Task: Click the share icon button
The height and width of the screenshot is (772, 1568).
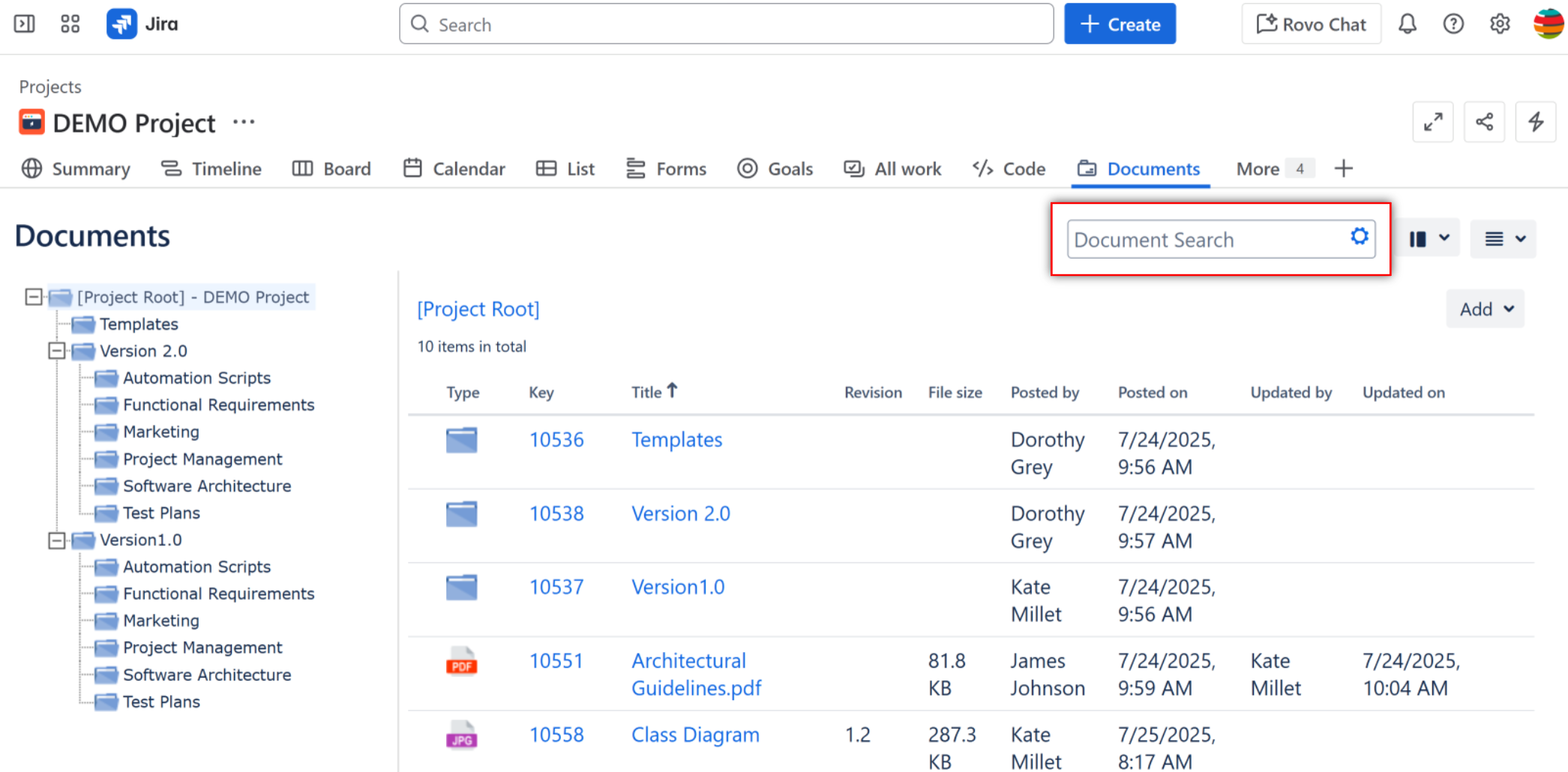Action: pos(1483,122)
